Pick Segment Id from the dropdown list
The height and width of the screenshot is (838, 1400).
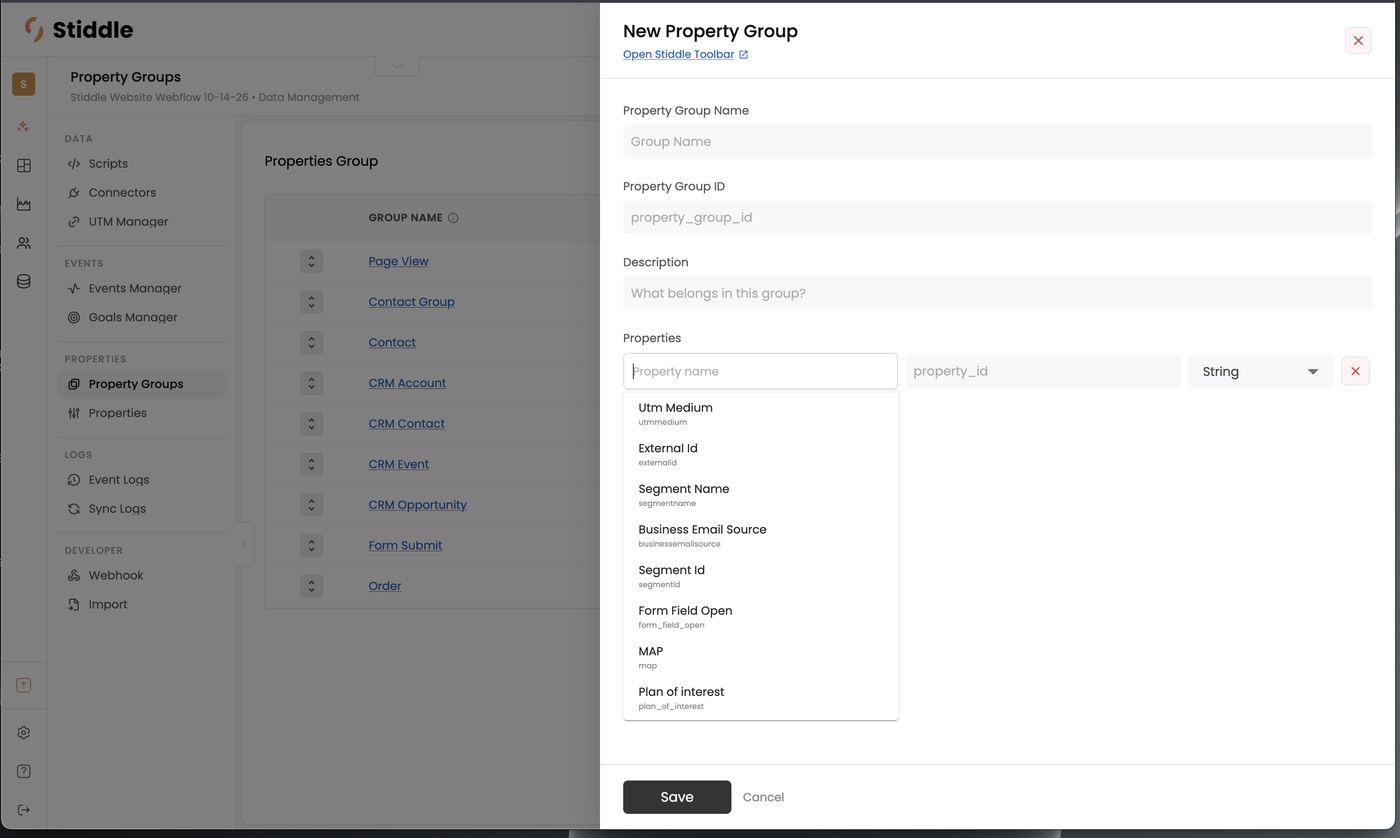point(760,576)
